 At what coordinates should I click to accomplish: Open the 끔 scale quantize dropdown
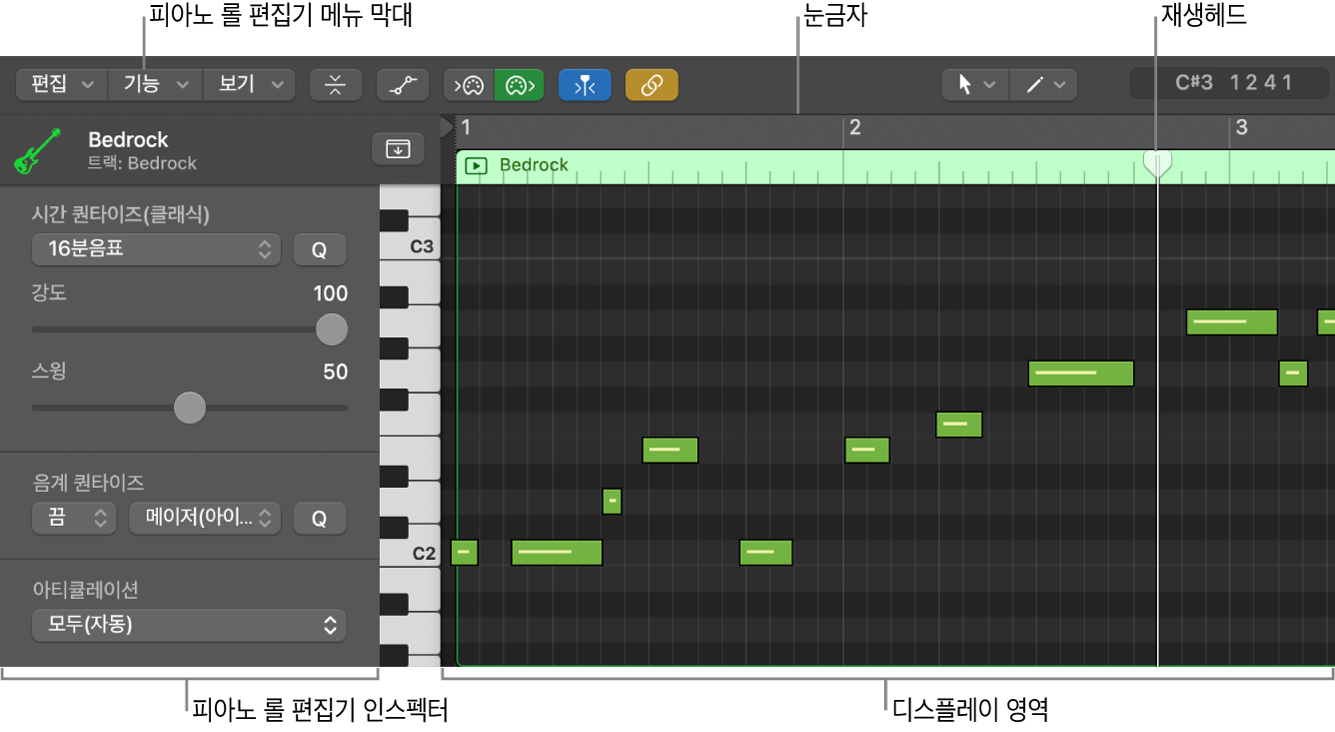click(73, 518)
